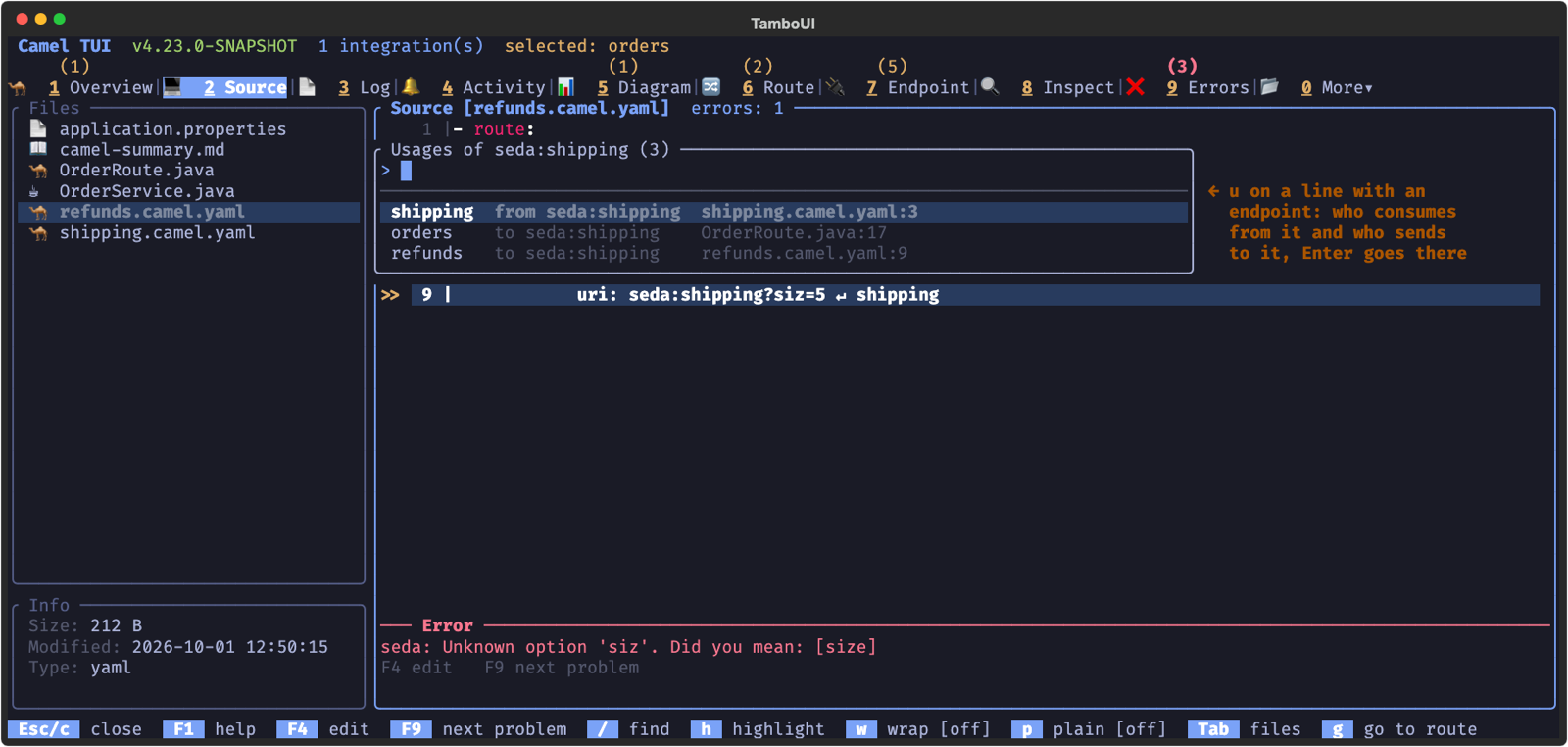1568x747 pixels.
Task: Focus the usages filter input field
Action: tap(783, 171)
